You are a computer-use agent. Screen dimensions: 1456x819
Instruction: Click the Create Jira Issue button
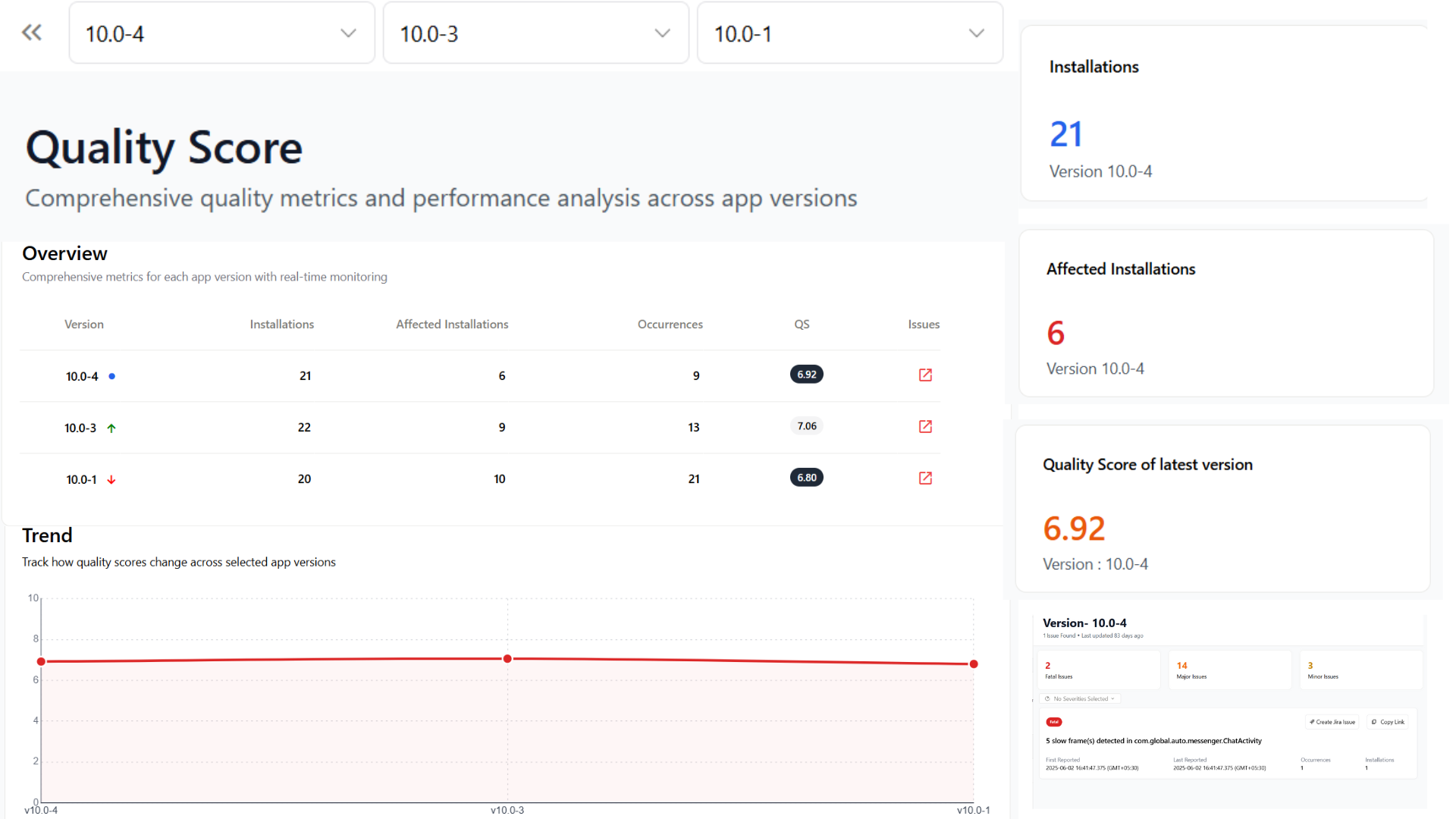pyautogui.click(x=1332, y=722)
